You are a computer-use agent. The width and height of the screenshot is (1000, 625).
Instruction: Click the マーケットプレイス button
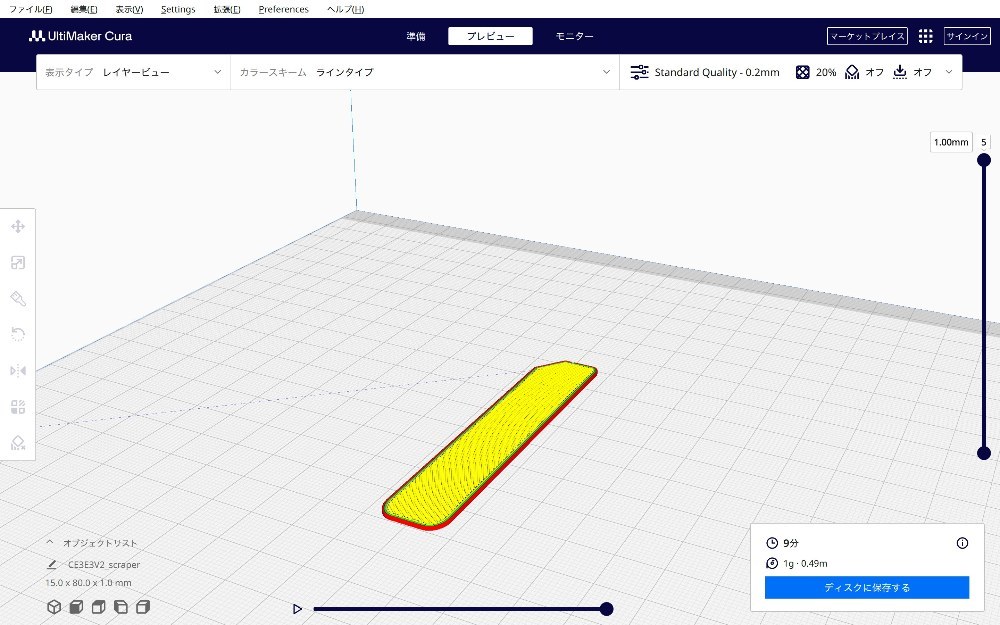pos(867,36)
